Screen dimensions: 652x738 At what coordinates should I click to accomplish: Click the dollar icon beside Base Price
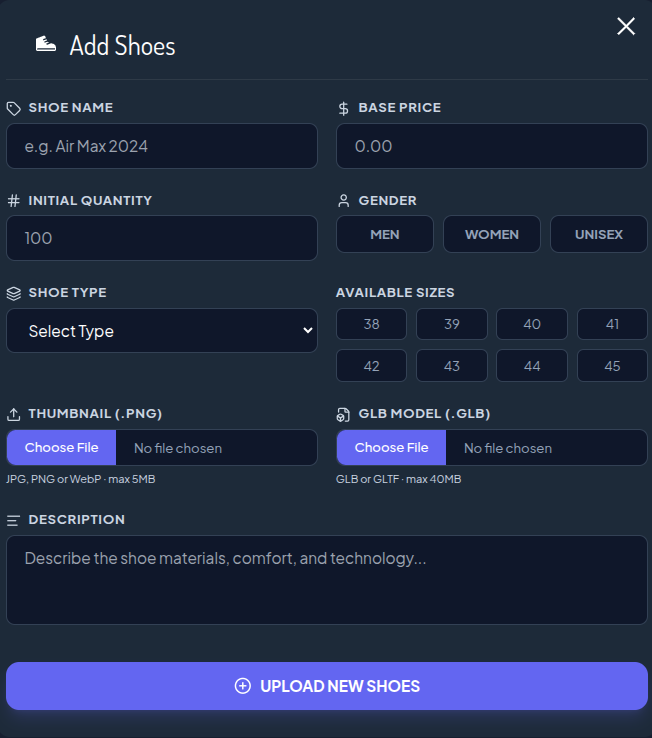point(344,108)
